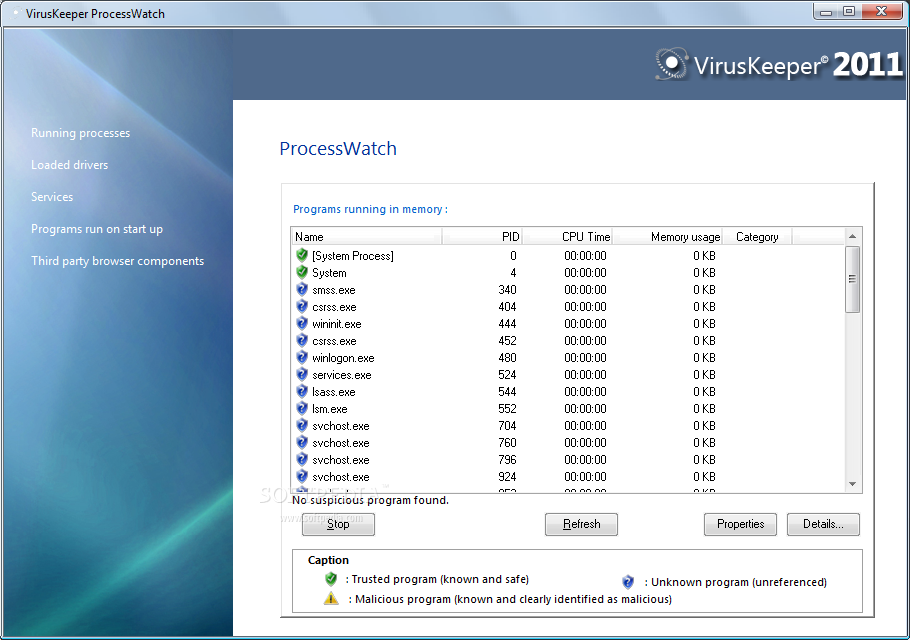
Task: Click the 0 KB memory value of smss.exe
Action: pos(704,290)
